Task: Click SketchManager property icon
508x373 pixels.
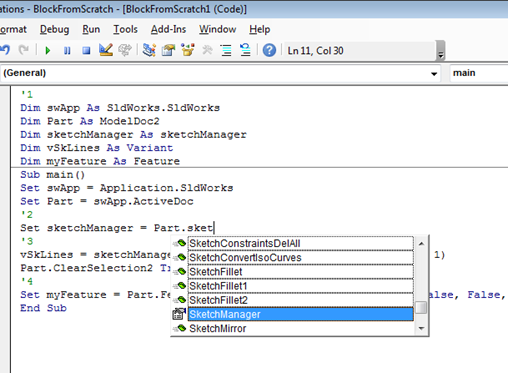Action: point(179,314)
